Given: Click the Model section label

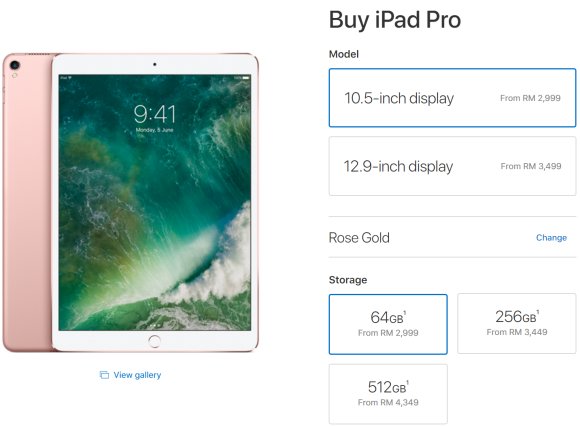Looking at the screenshot, I should (x=344, y=54).
